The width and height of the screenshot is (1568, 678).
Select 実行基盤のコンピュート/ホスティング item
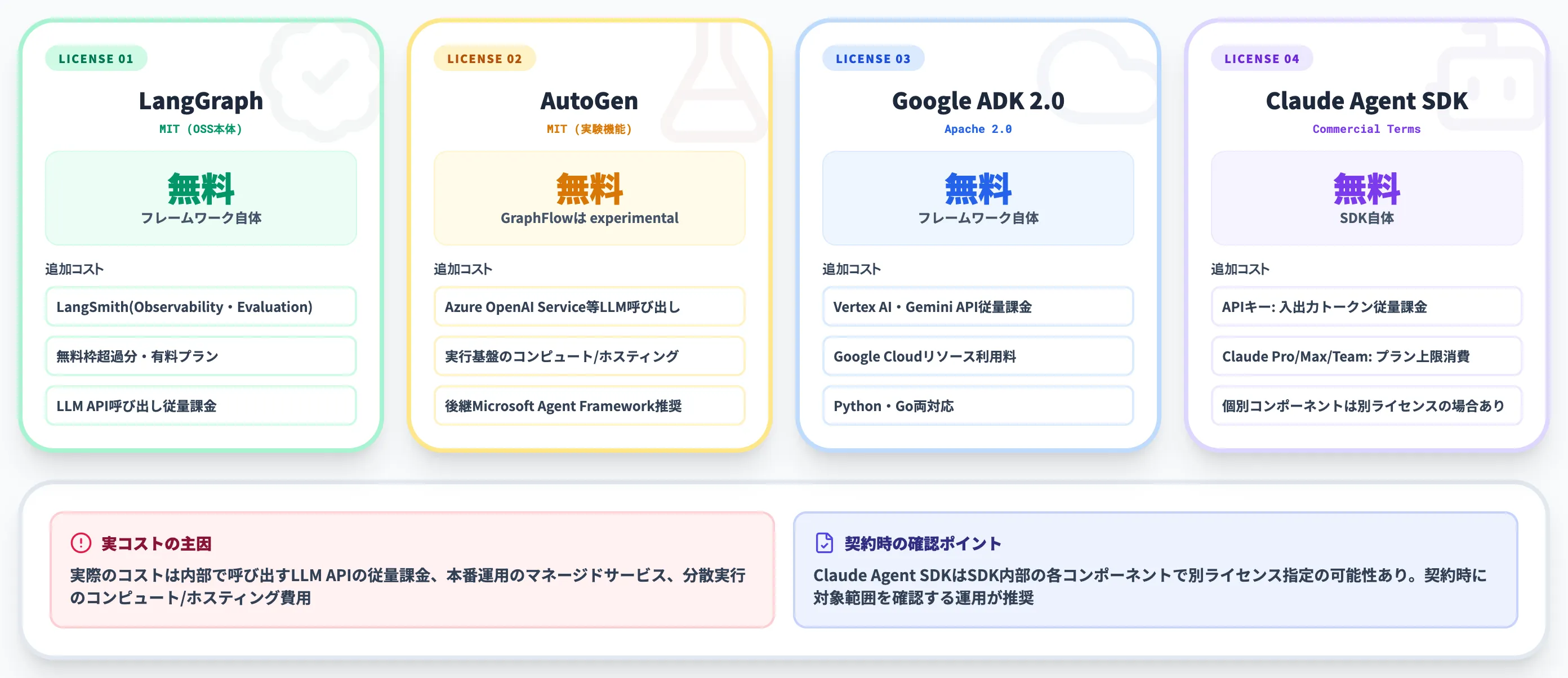(x=589, y=356)
